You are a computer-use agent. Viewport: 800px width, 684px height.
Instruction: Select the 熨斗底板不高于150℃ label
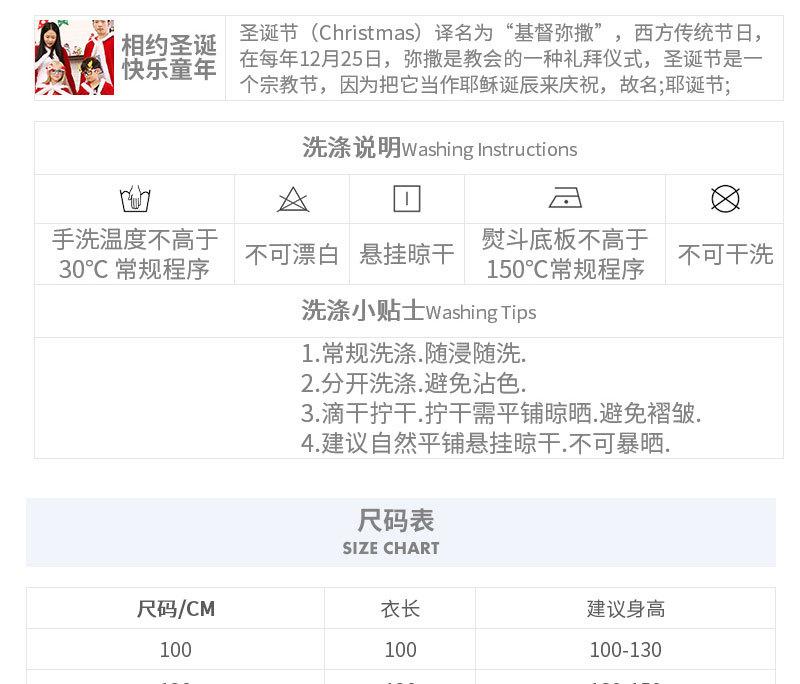tap(565, 254)
